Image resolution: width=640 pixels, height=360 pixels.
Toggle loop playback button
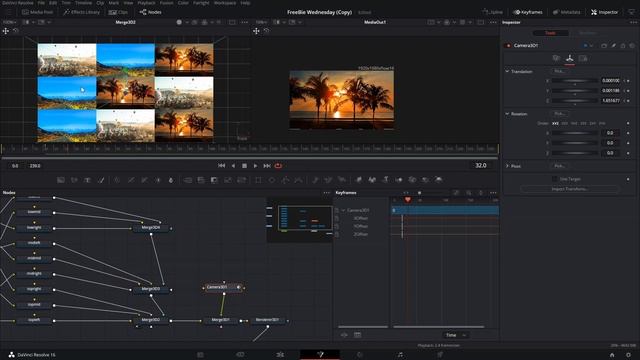[278, 166]
